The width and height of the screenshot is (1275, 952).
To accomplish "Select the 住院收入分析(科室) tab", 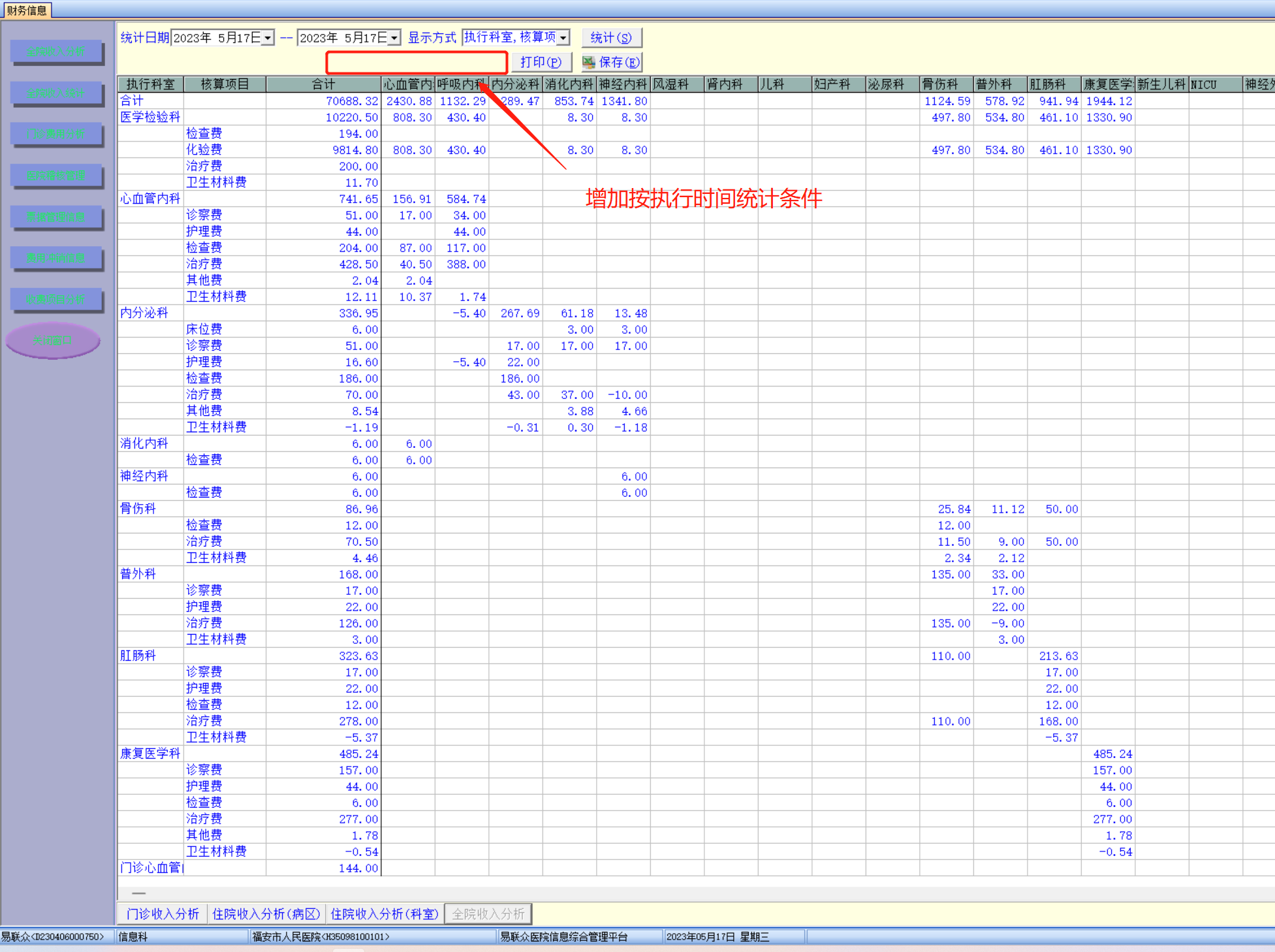I will tap(385, 913).
